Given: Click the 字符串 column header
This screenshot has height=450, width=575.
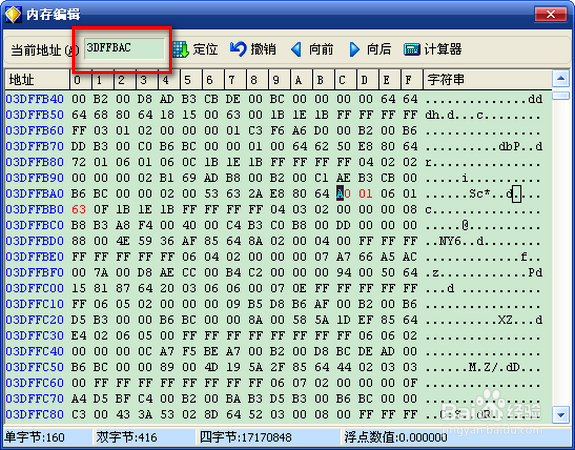Looking at the screenshot, I should click(487, 79).
